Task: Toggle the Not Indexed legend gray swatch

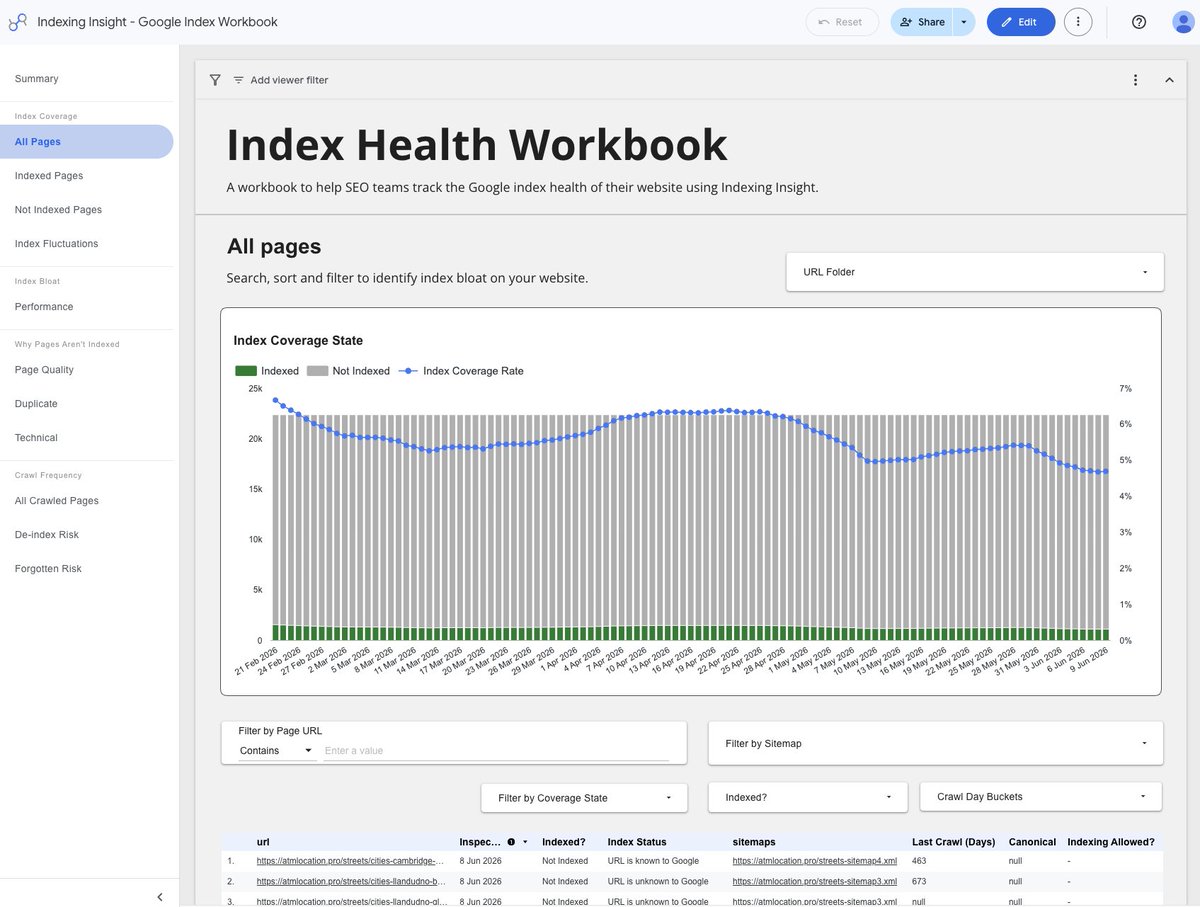Action: pos(317,371)
